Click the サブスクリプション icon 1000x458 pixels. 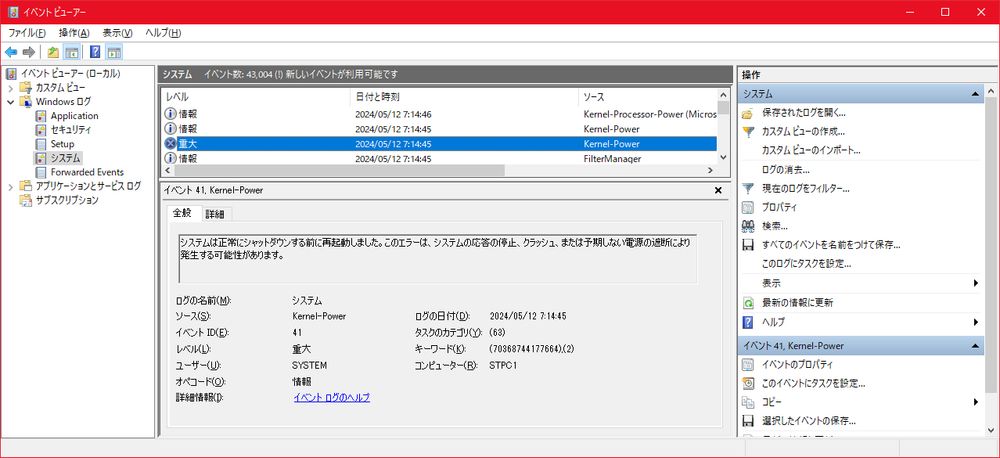(x=26, y=200)
